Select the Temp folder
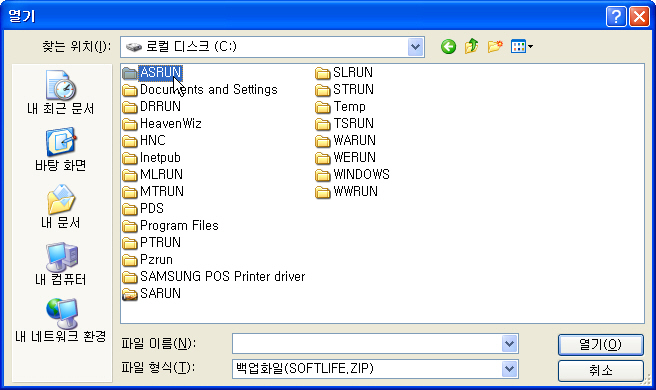The height and width of the screenshot is (390, 656). (340, 107)
